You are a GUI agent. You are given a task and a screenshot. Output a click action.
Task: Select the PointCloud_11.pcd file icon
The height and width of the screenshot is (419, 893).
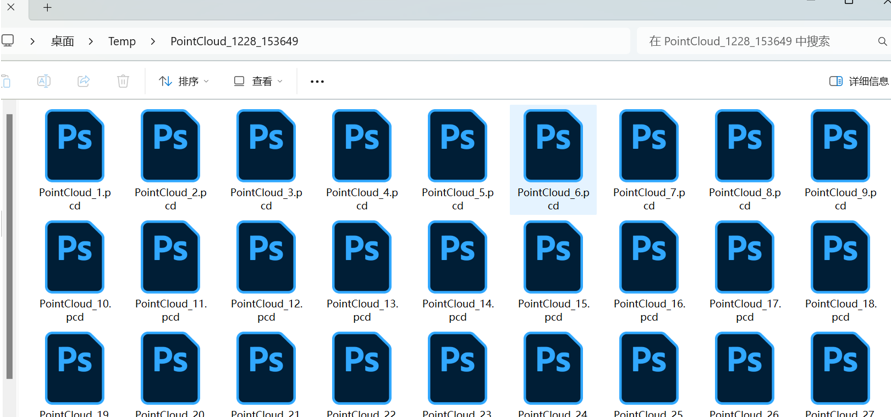[x=170, y=257]
